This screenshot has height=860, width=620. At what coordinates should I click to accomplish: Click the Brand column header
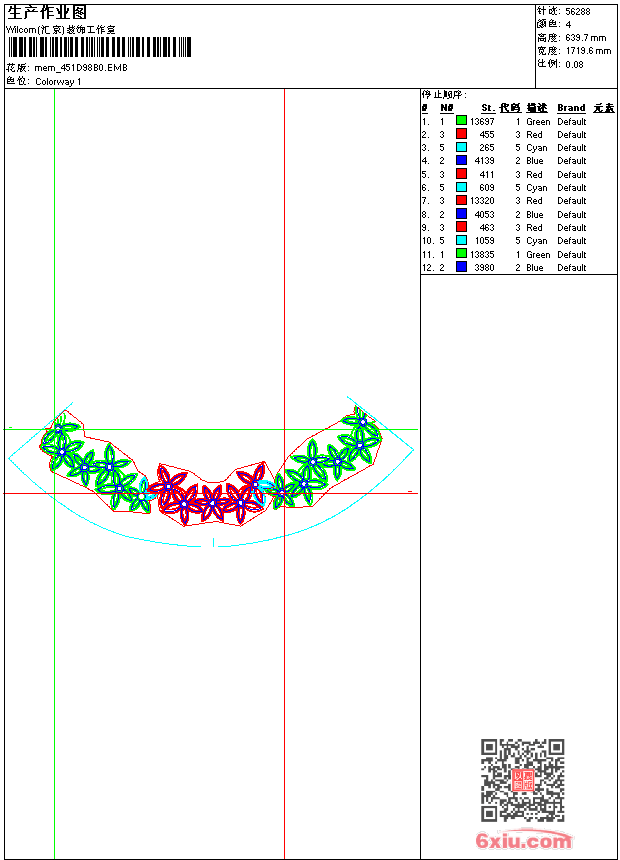(571, 108)
